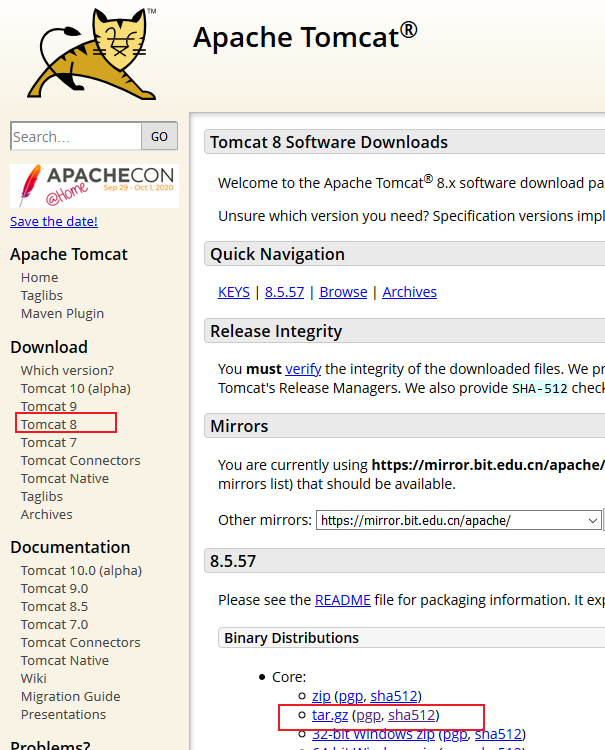Open Tomcat Connectors under Documentation
The height and width of the screenshot is (750, 605).
[80, 642]
